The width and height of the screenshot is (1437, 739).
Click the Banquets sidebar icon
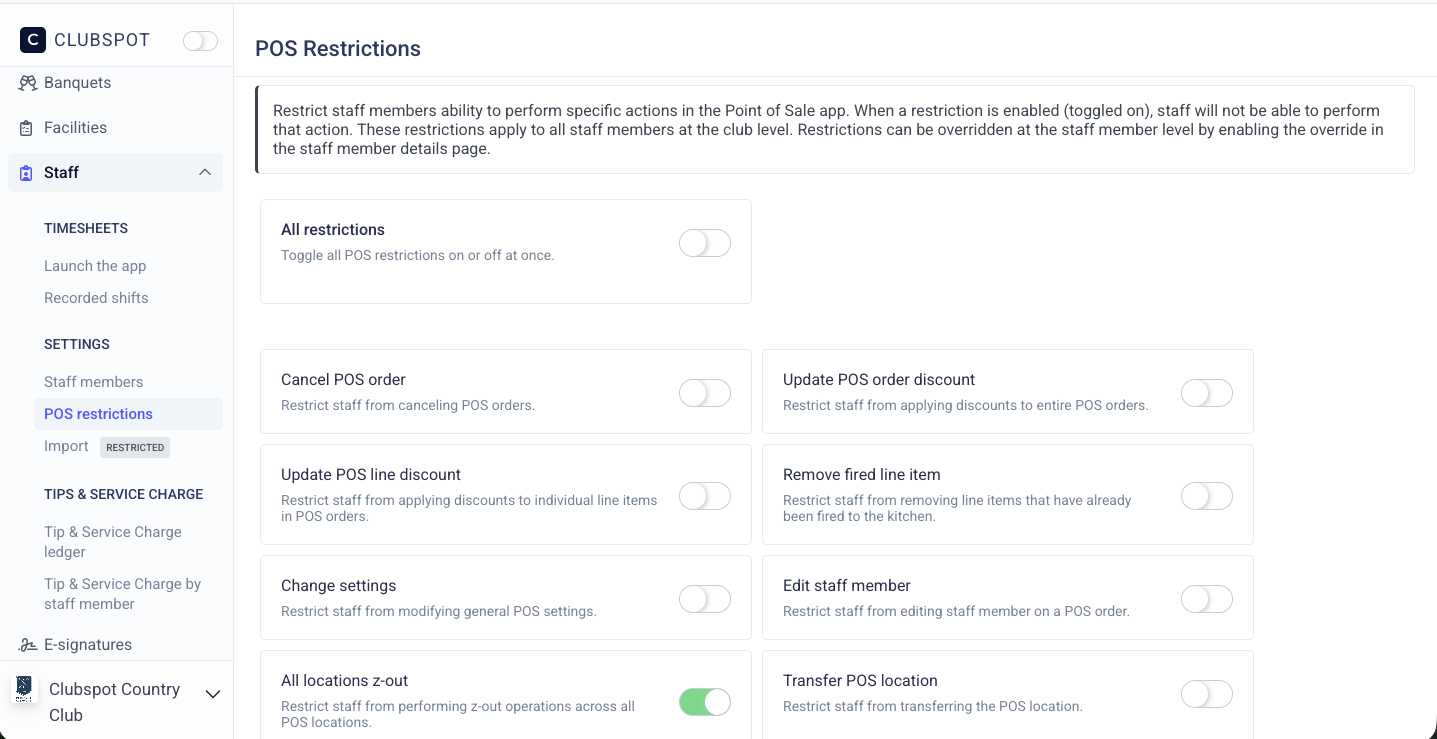[x=27, y=83]
